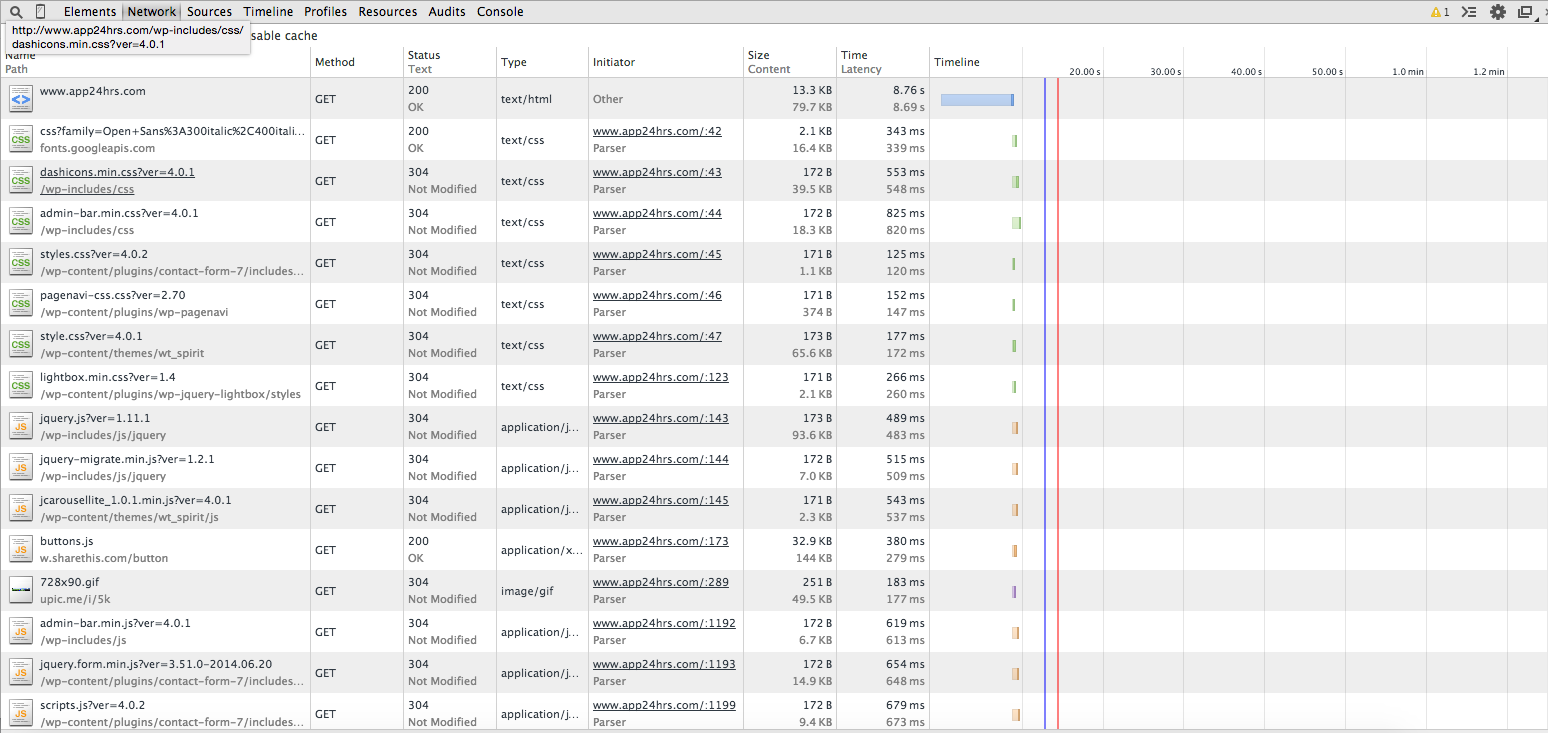Open the yellow warning count indicator
The width and height of the screenshot is (1548, 733).
[x=1440, y=12]
